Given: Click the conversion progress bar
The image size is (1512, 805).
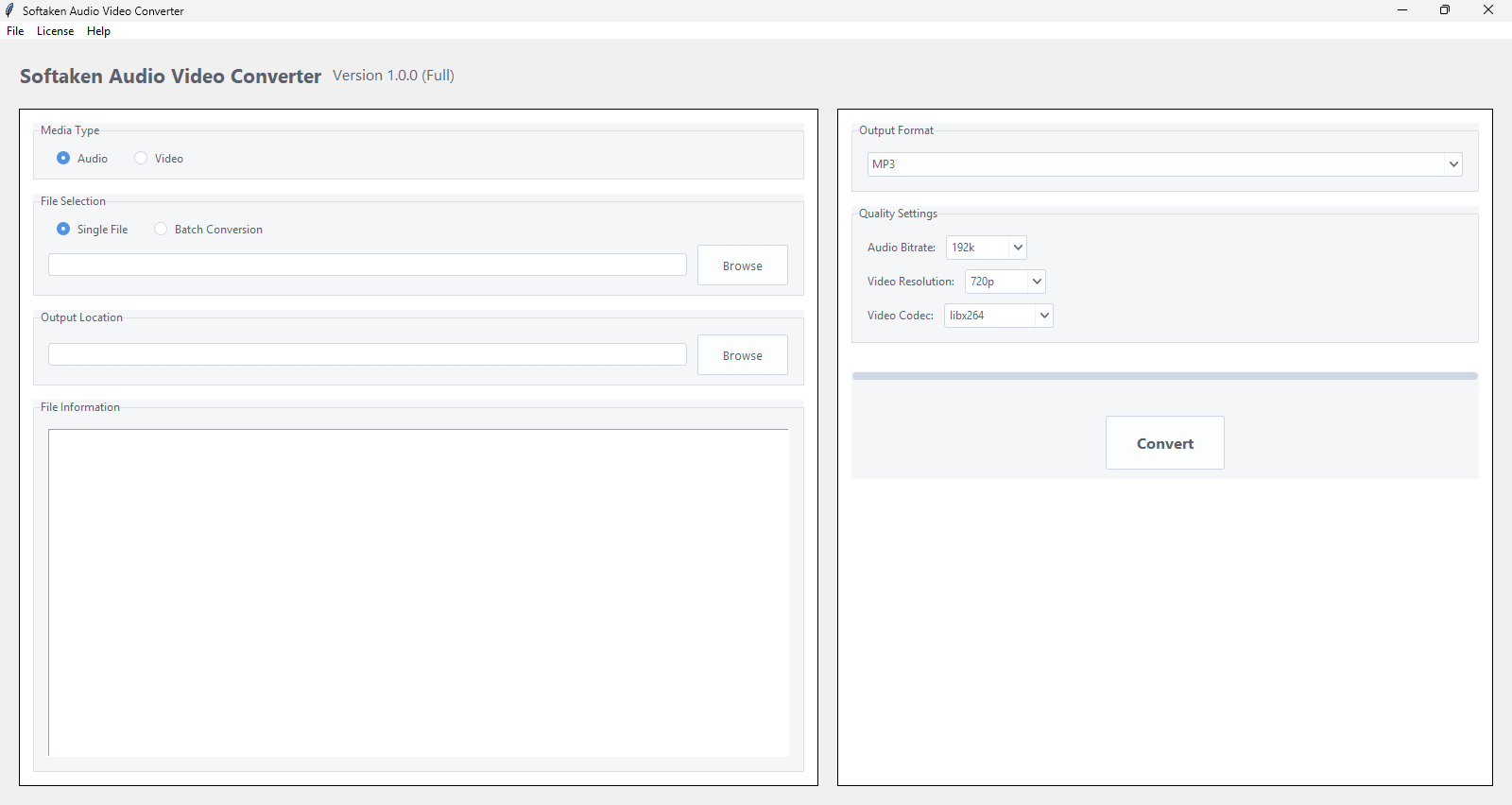Looking at the screenshot, I should [1164, 376].
